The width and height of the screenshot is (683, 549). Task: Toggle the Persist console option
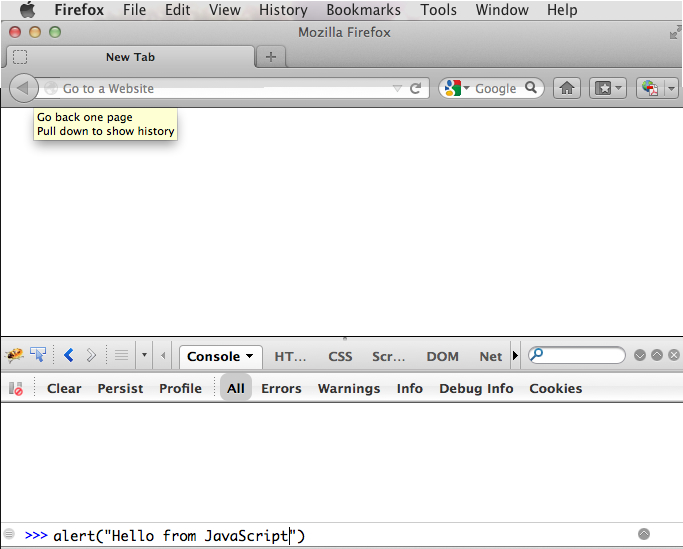(x=120, y=388)
